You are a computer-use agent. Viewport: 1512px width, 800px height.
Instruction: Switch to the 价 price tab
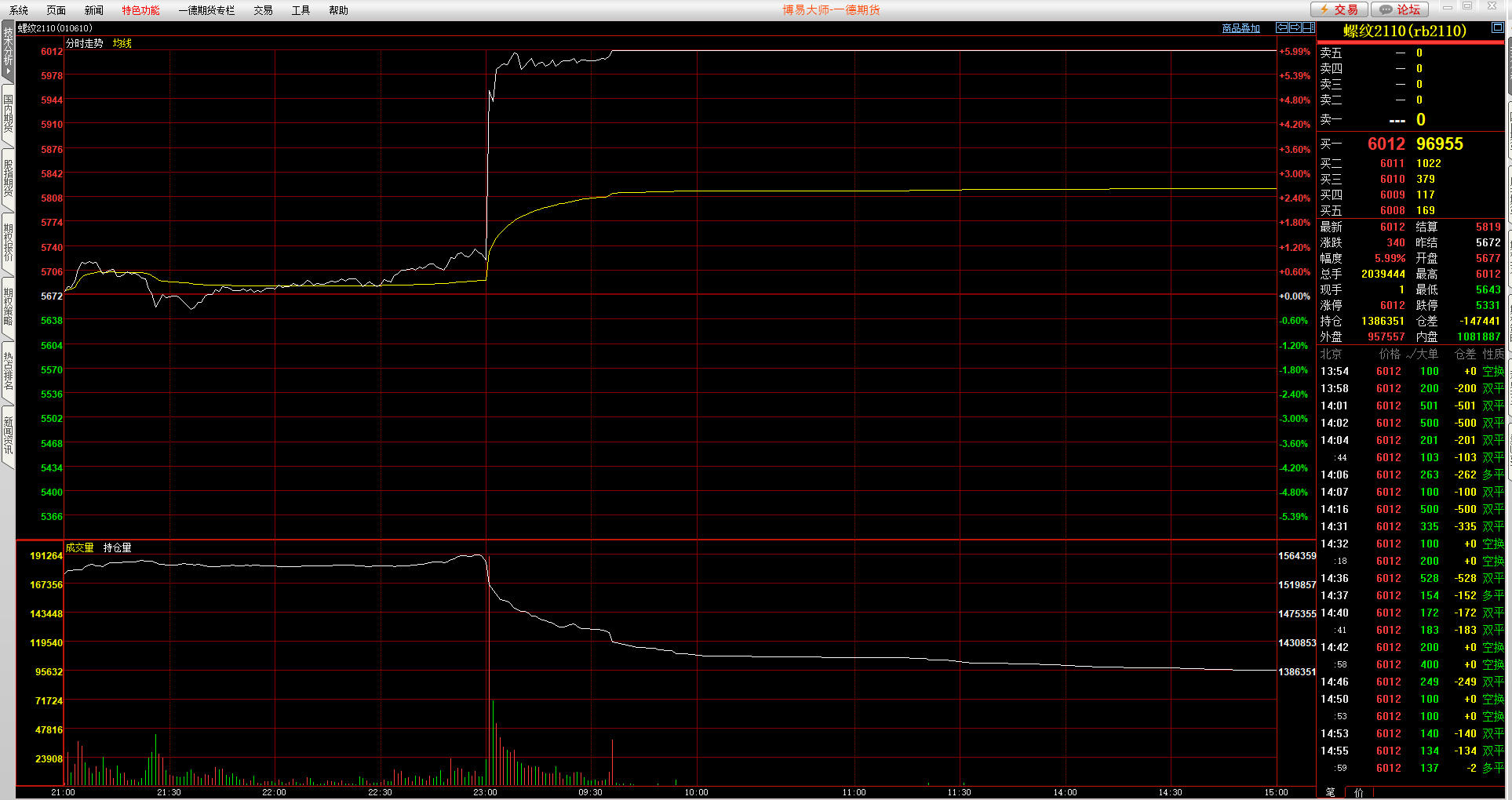coord(1359,792)
